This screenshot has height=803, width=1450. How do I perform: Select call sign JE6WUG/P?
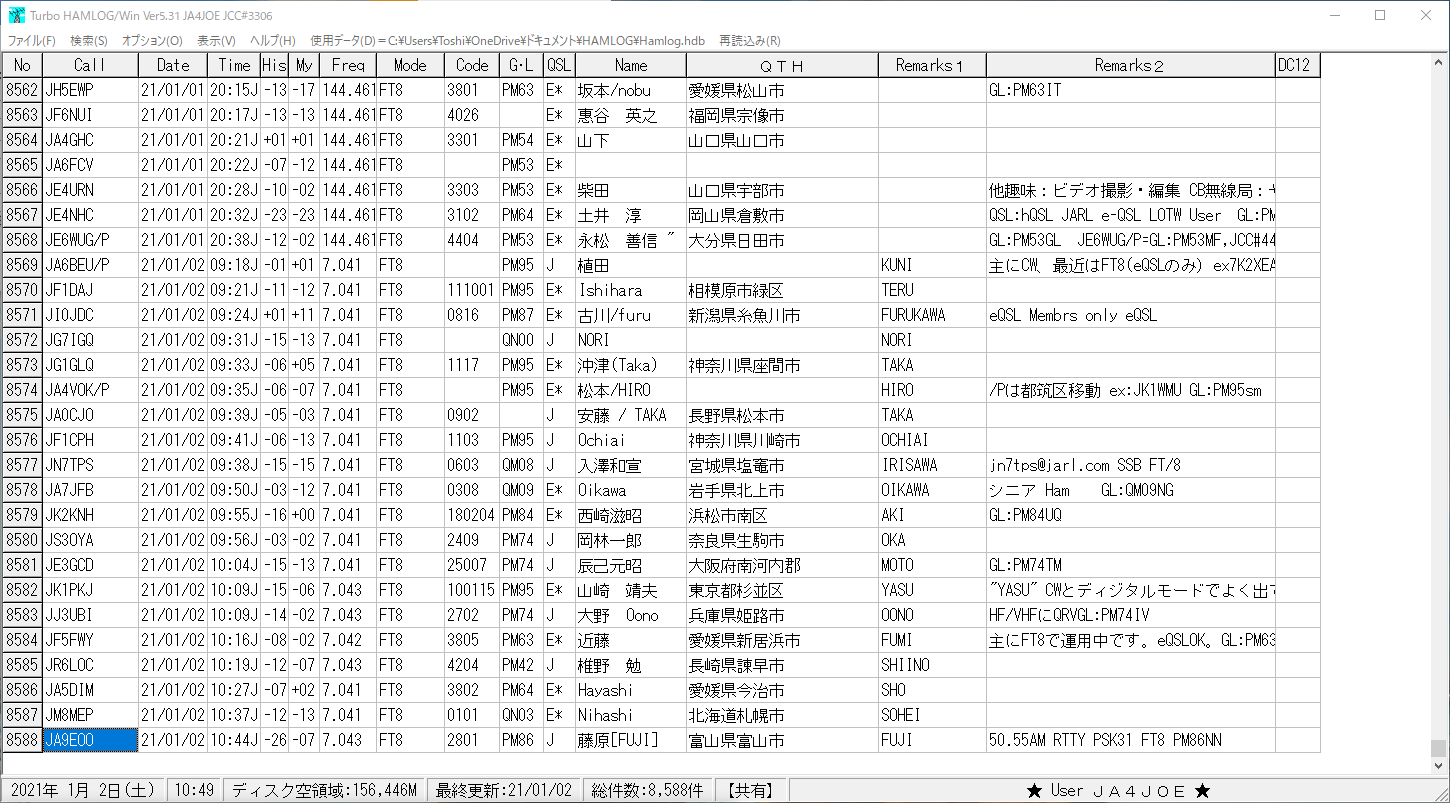tap(90, 240)
